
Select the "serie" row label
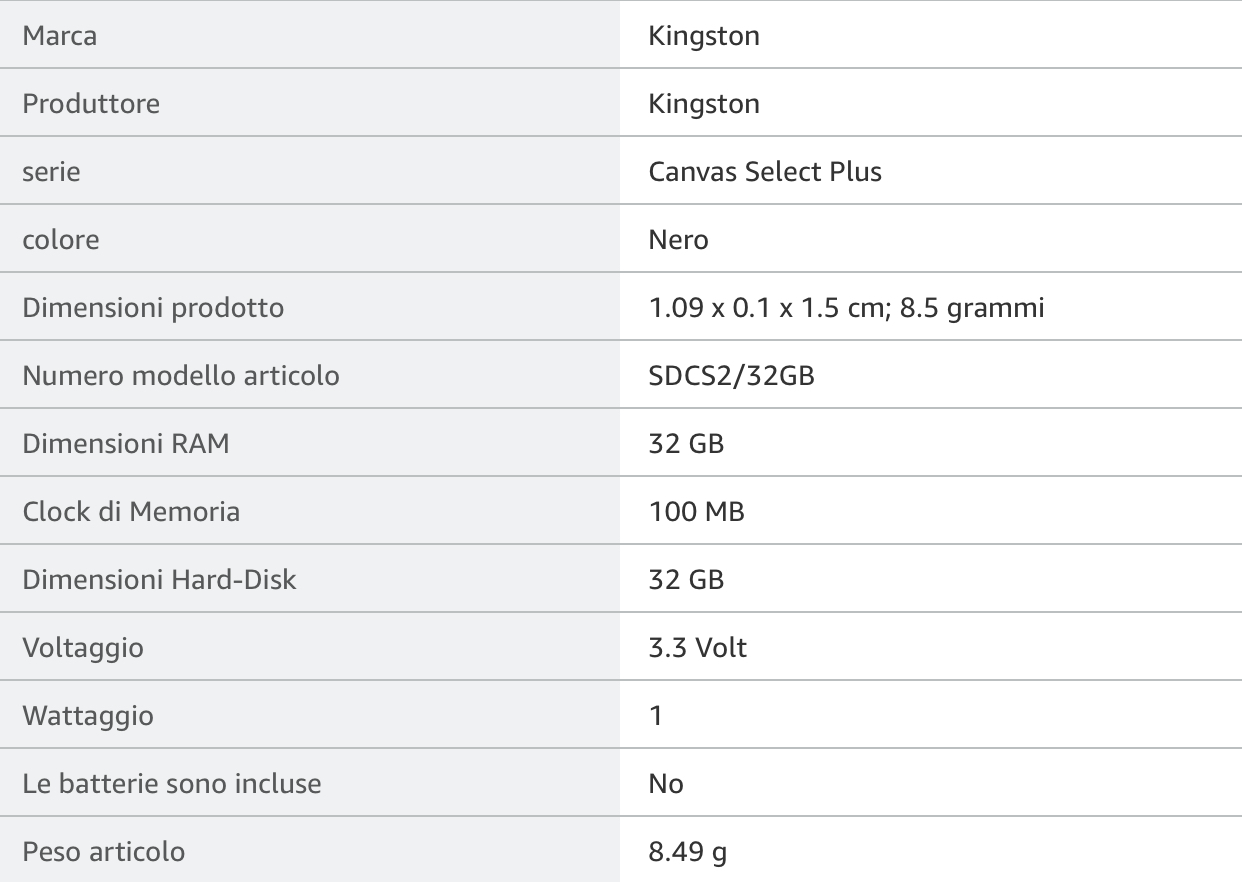click(51, 172)
